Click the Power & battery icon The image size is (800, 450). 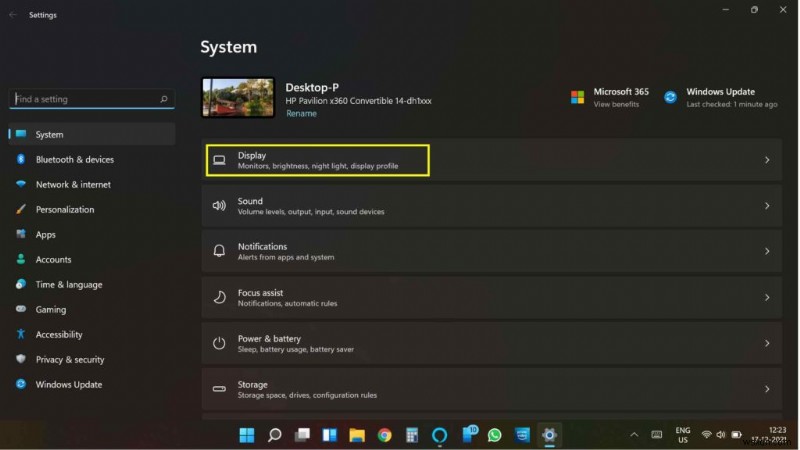pyautogui.click(x=219, y=343)
